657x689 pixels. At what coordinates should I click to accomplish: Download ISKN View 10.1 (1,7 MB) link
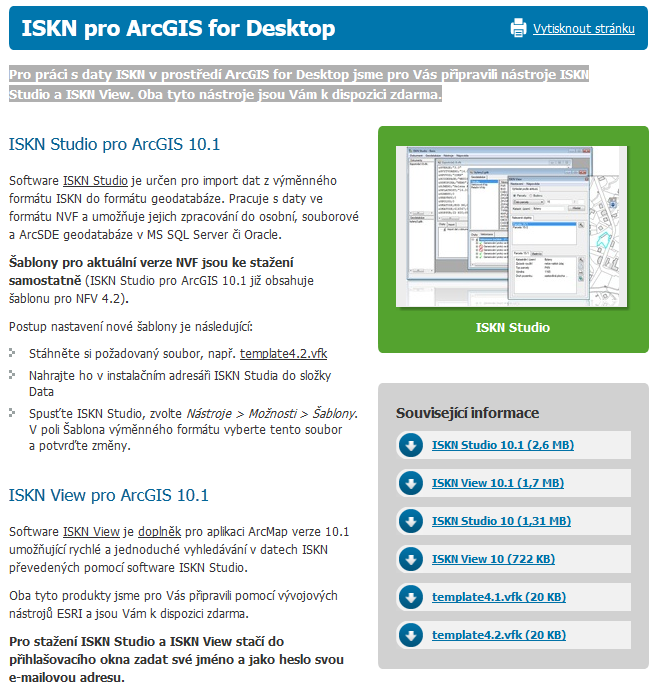point(498,483)
